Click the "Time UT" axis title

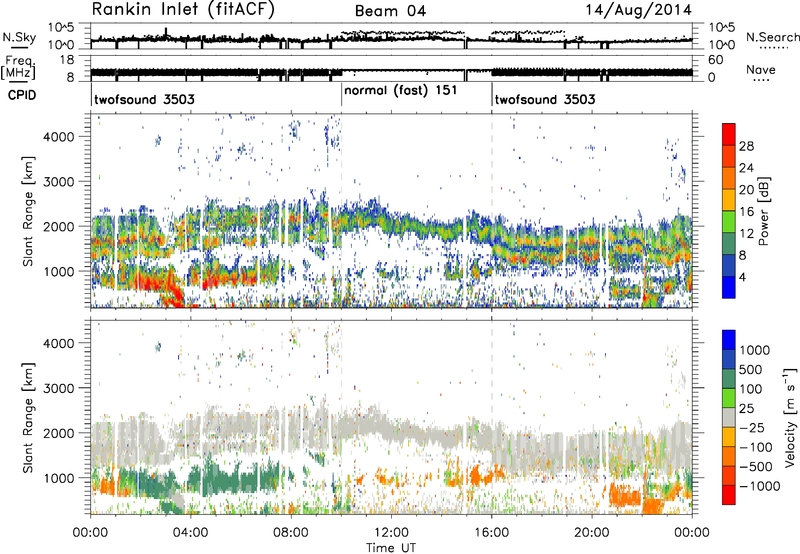click(391, 547)
